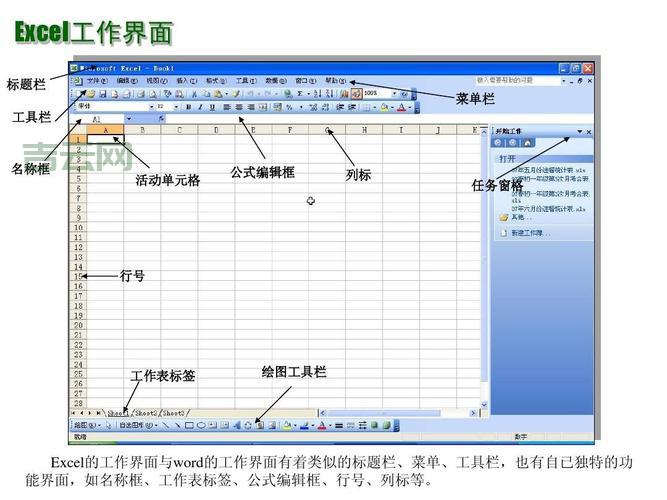Click the help question search box
The height and width of the screenshot is (500, 667).
point(518,80)
